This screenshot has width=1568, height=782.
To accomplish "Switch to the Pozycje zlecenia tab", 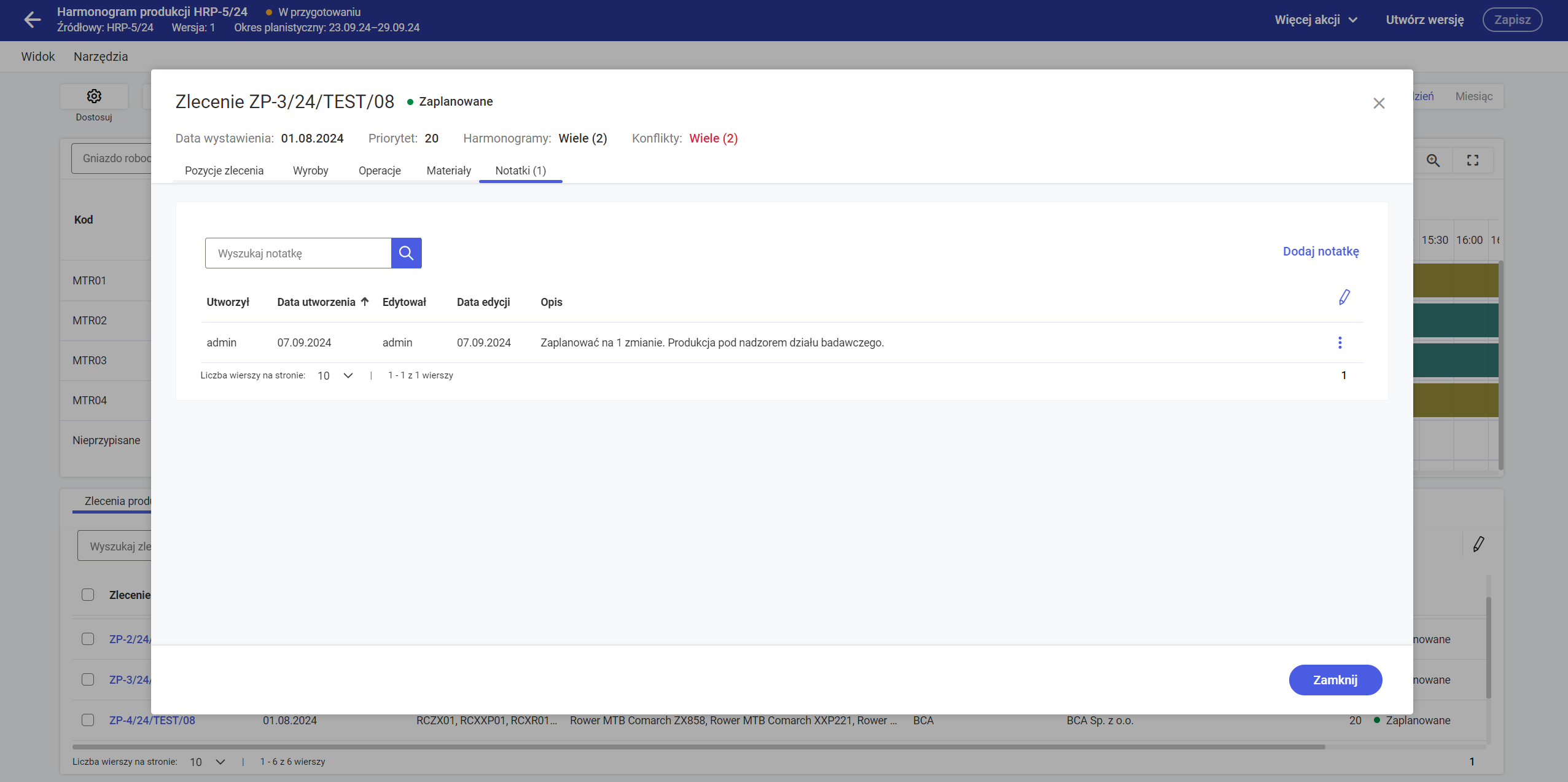I will pyautogui.click(x=224, y=171).
